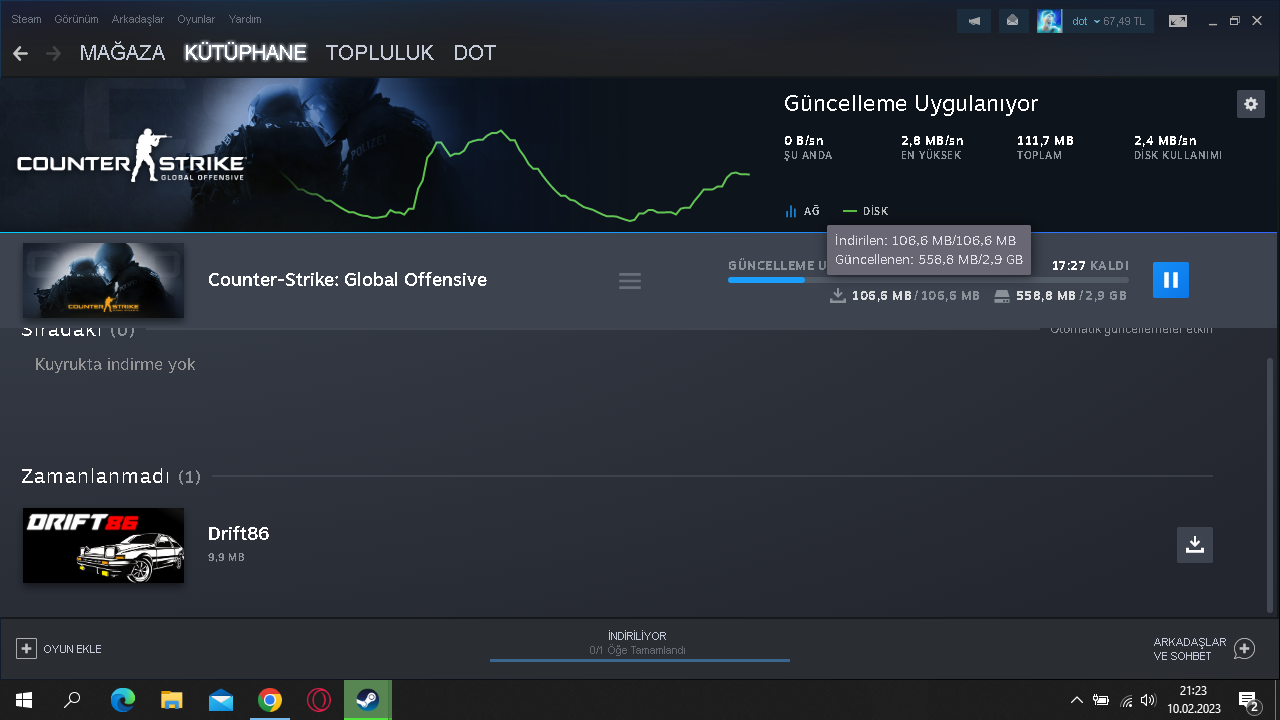Open the inbox envelope icon
The height and width of the screenshot is (720, 1280).
(1013, 21)
